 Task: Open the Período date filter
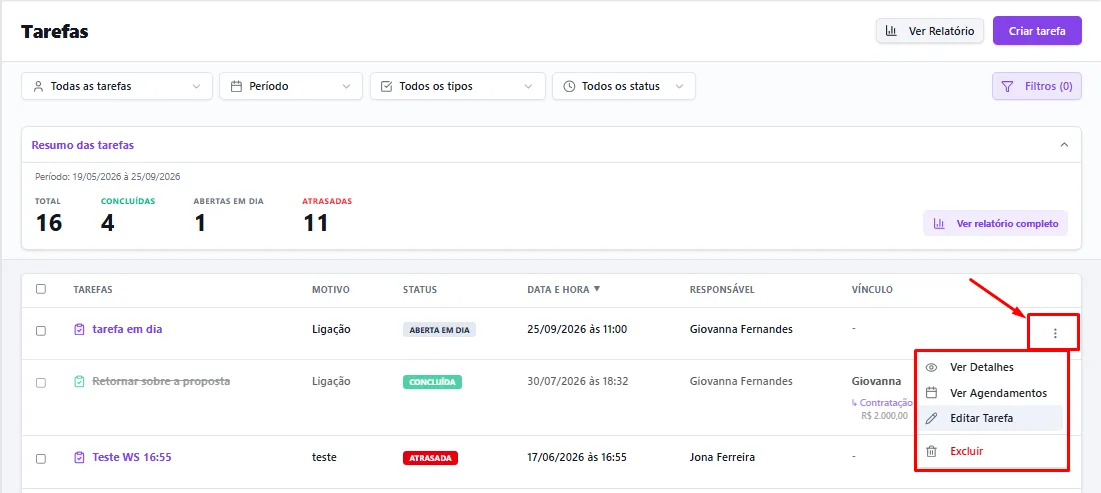coord(291,86)
